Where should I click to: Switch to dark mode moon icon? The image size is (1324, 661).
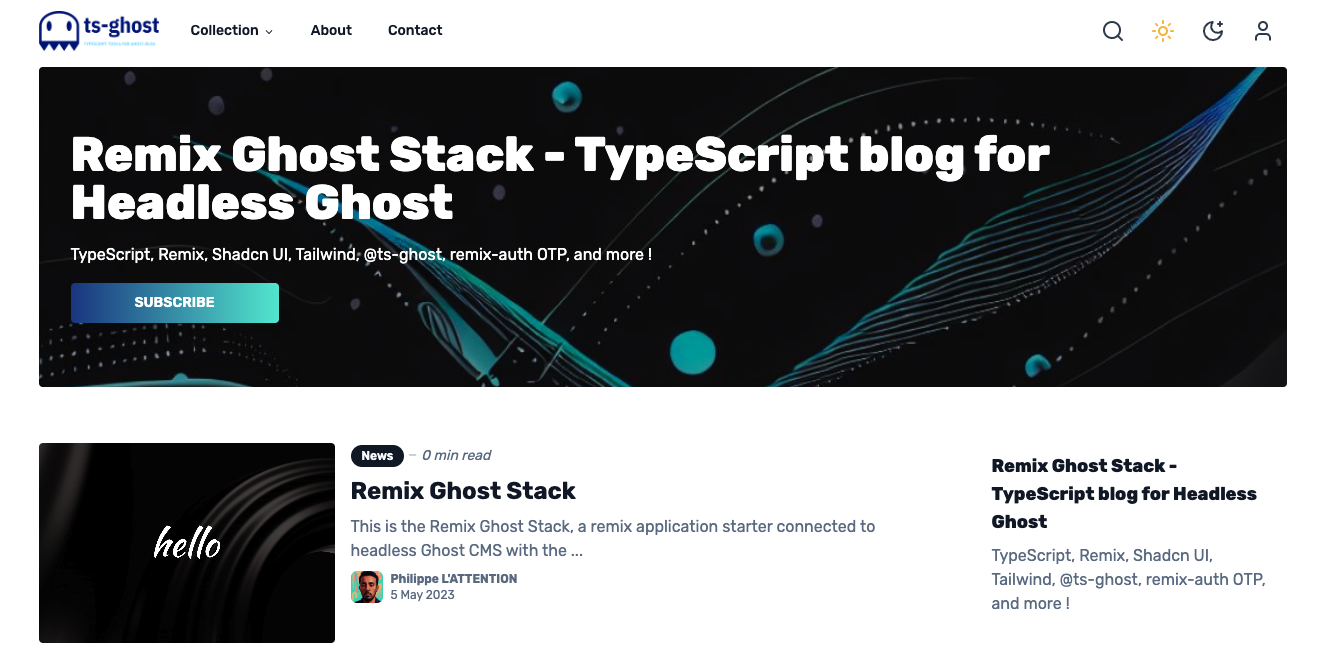1213,31
